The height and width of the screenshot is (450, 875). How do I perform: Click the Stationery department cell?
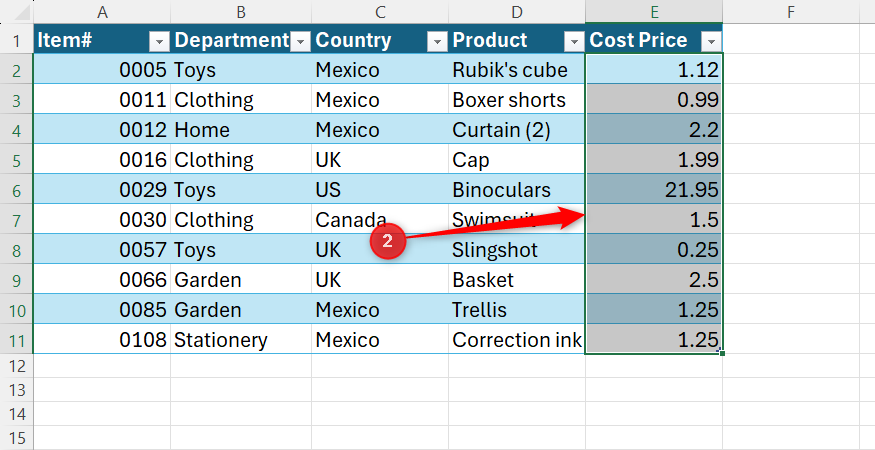241,339
